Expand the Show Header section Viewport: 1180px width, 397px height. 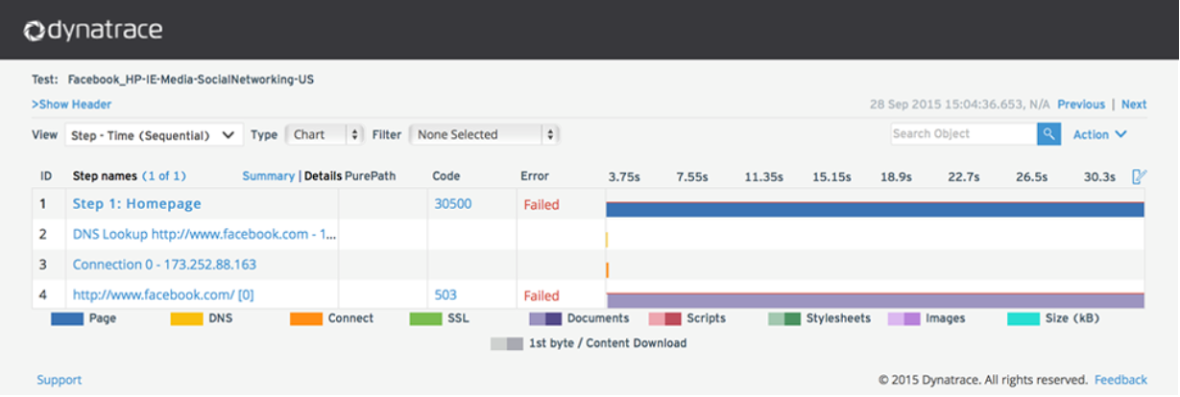[x=71, y=105]
